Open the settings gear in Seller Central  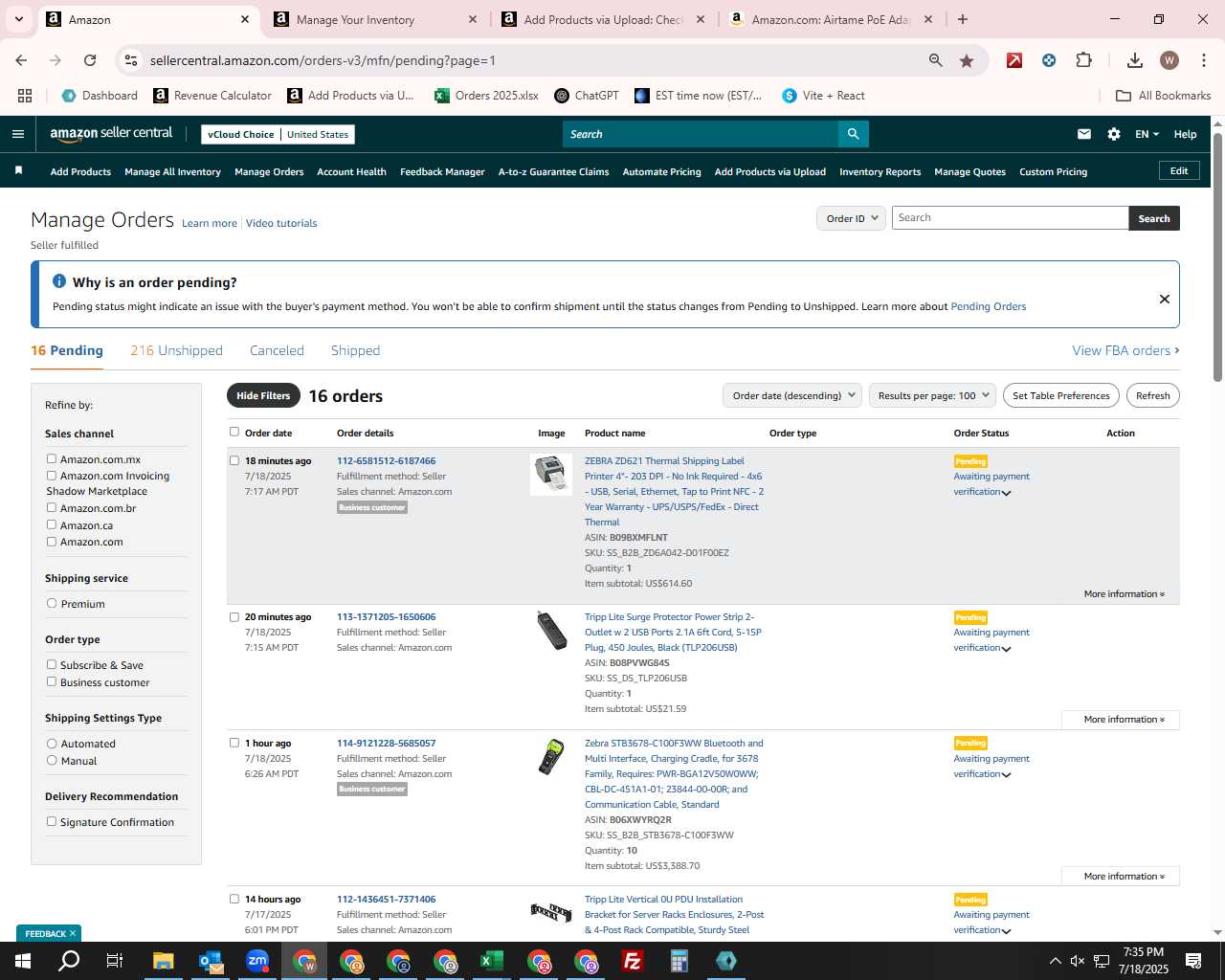pos(1114,134)
